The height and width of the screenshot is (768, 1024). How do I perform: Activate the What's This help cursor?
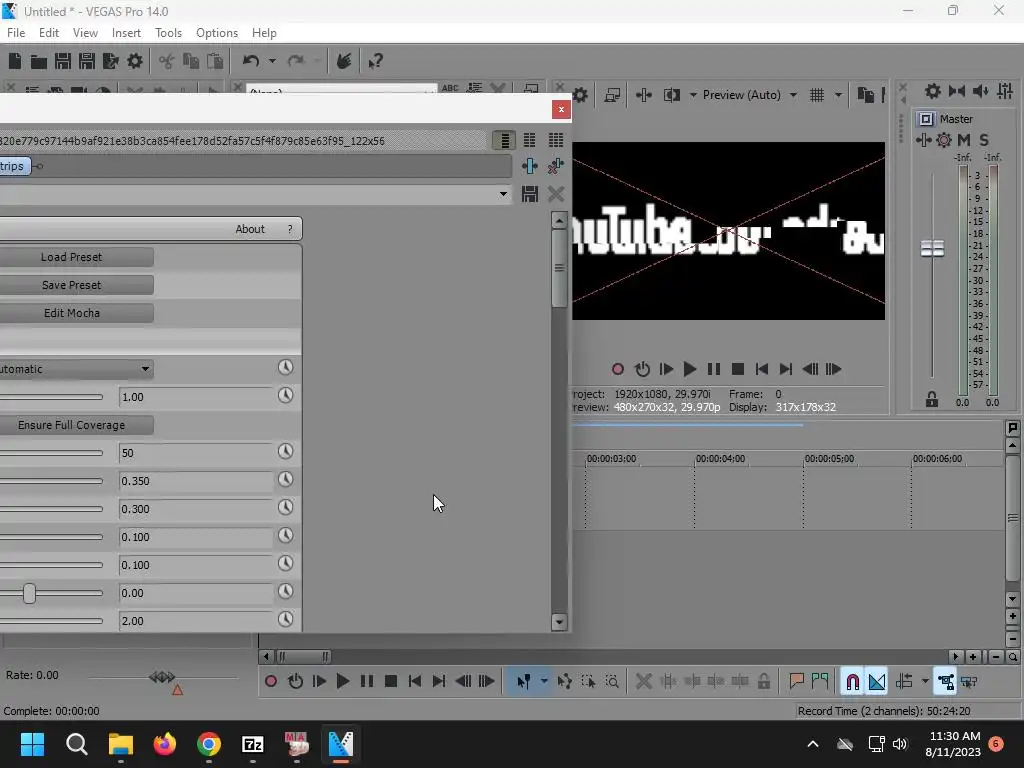point(375,61)
